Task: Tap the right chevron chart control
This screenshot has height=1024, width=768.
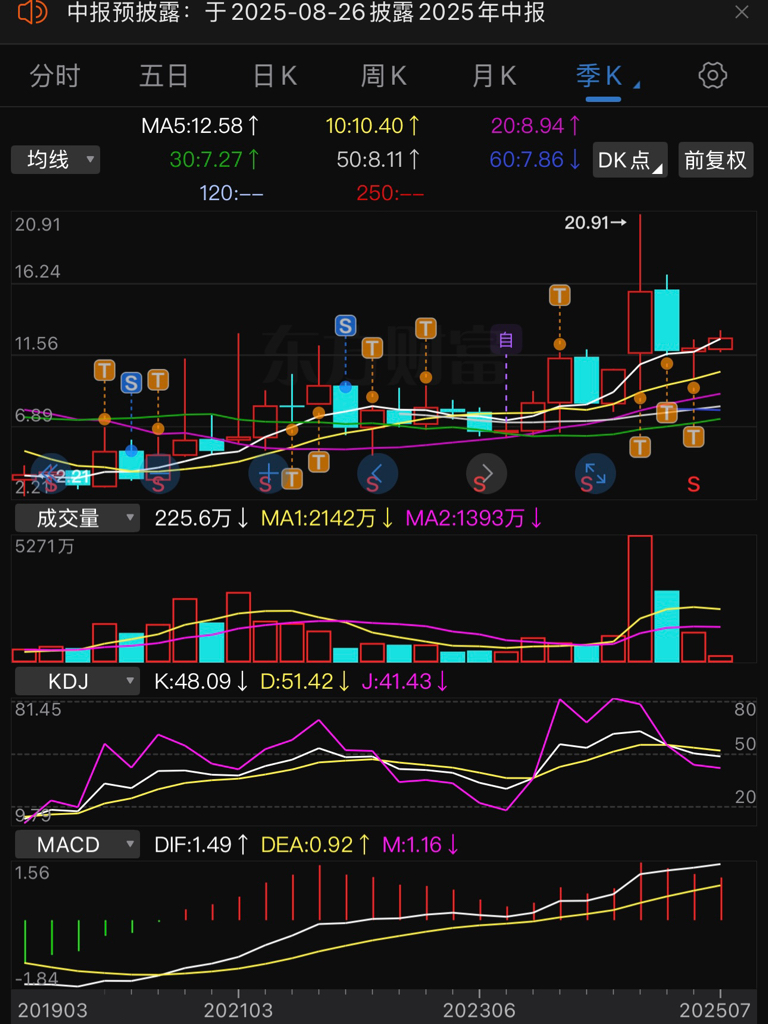Action: click(x=487, y=473)
